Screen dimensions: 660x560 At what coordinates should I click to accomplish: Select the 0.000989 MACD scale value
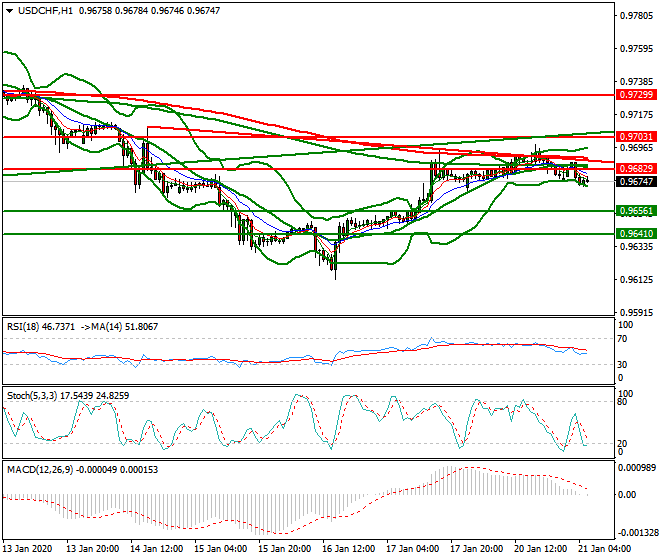click(637, 468)
